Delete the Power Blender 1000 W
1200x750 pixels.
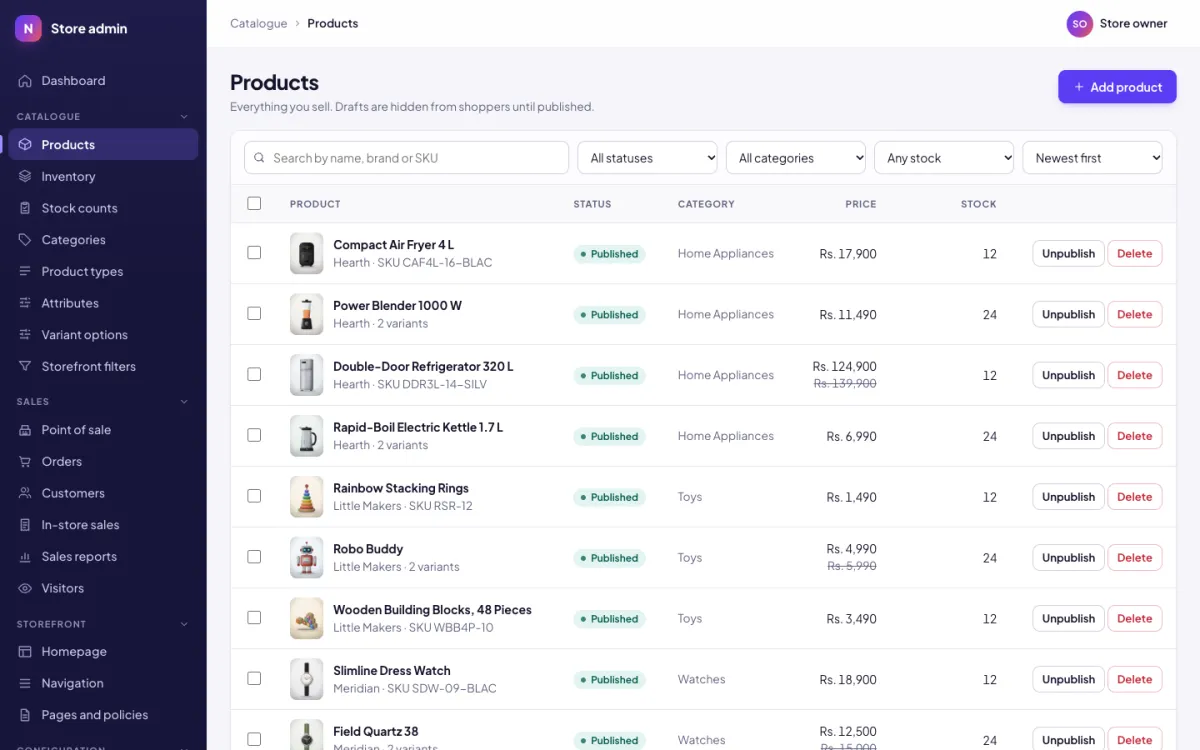1134,315
